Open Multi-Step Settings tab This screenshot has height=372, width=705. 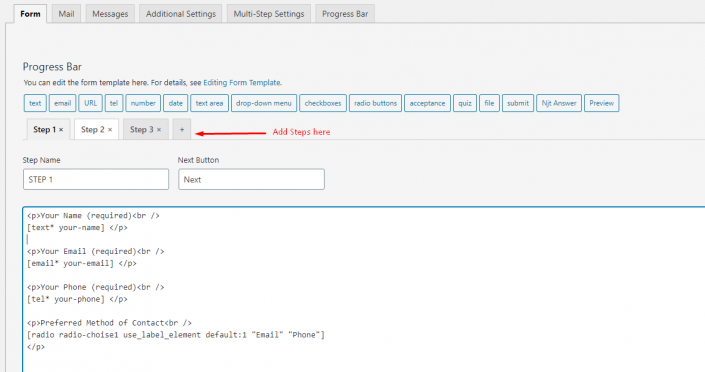[269, 14]
